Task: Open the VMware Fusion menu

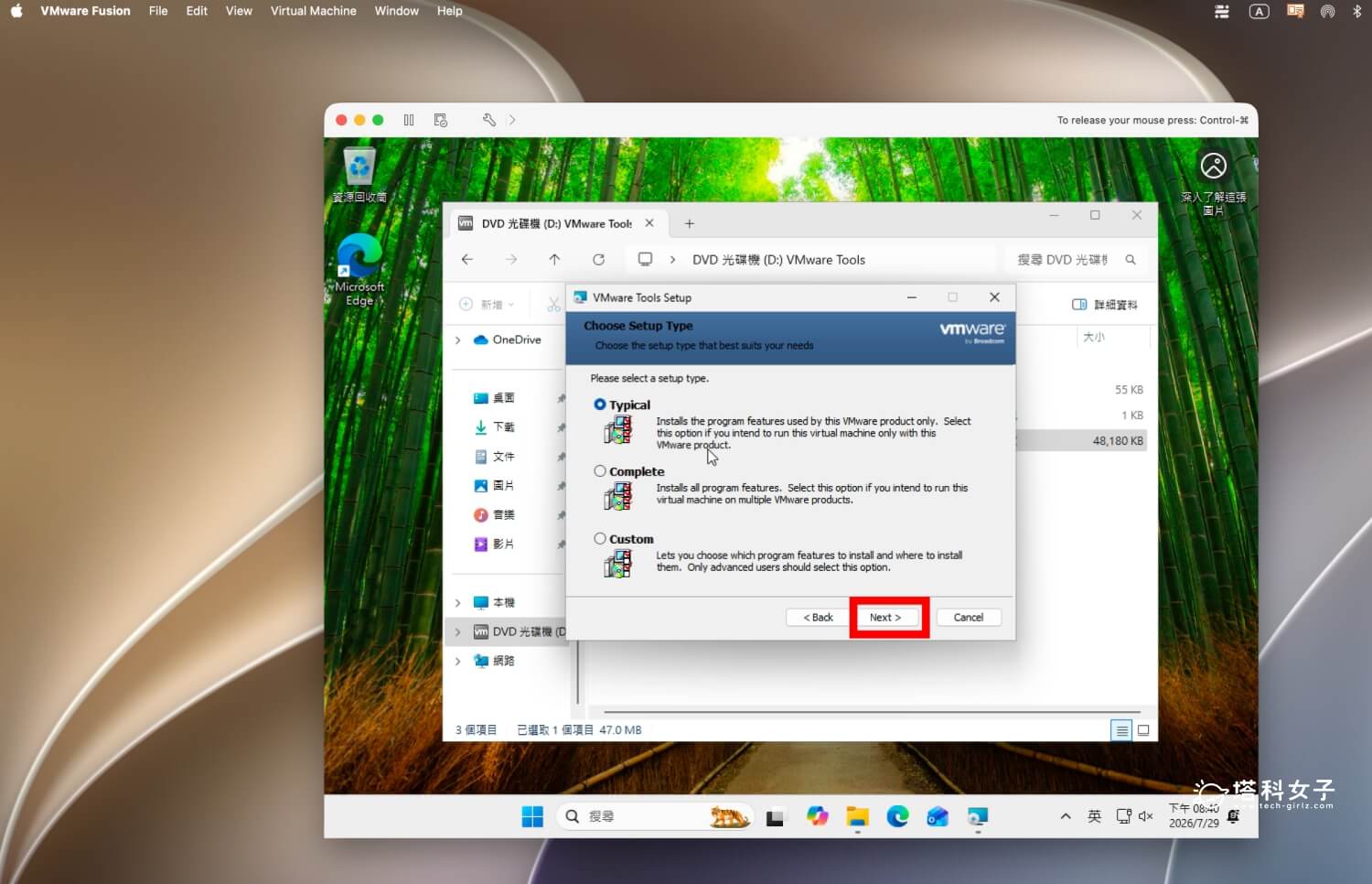Action: pyautogui.click(x=85, y=11)
